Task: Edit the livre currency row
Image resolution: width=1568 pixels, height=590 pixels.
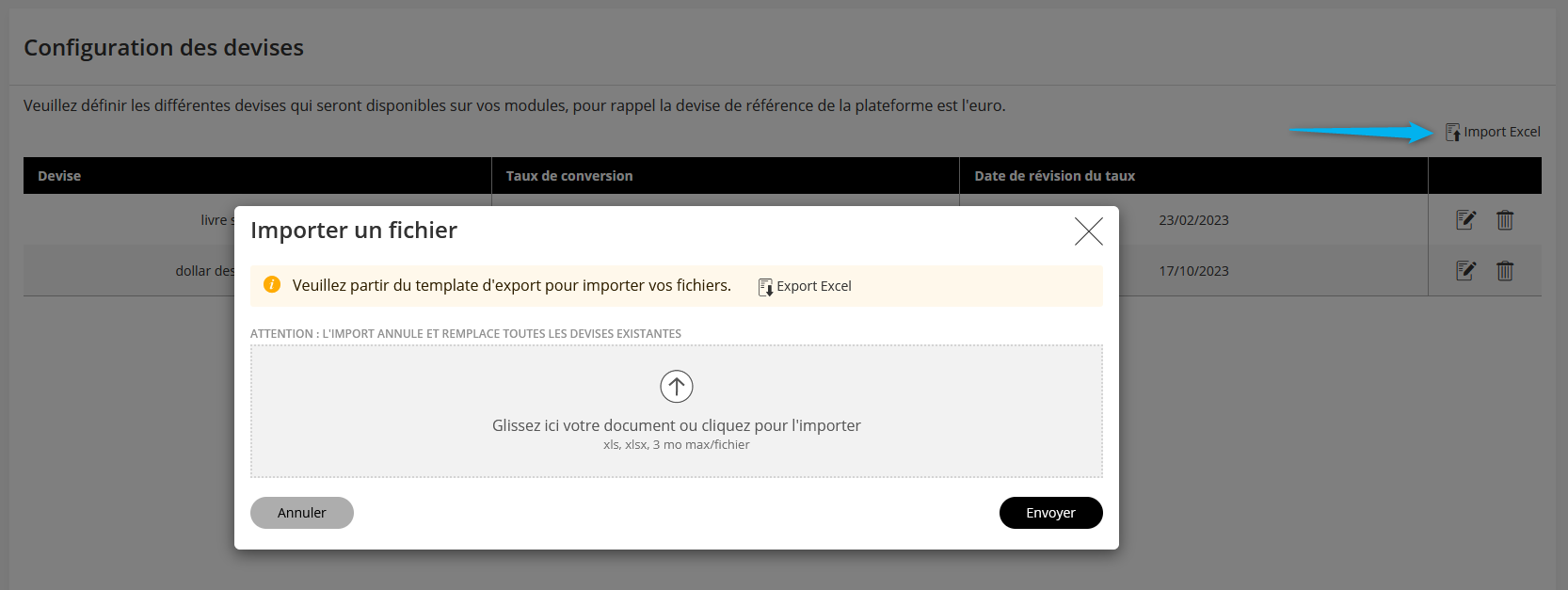Action: (1465, 220)
